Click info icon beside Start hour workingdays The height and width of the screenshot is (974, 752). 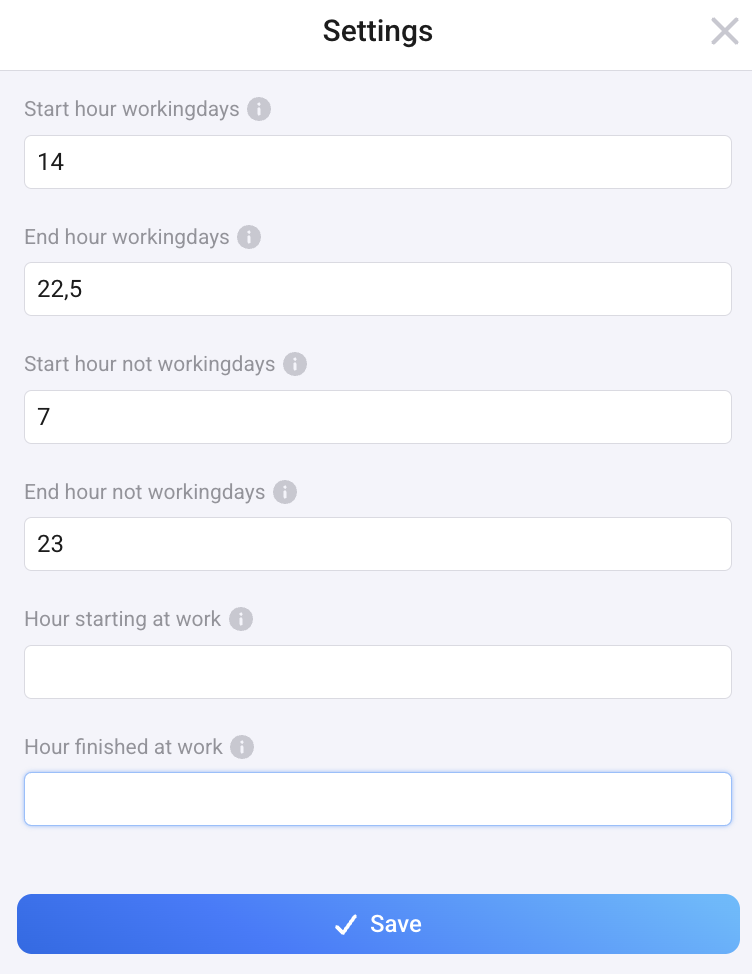[x=259, y=109]
